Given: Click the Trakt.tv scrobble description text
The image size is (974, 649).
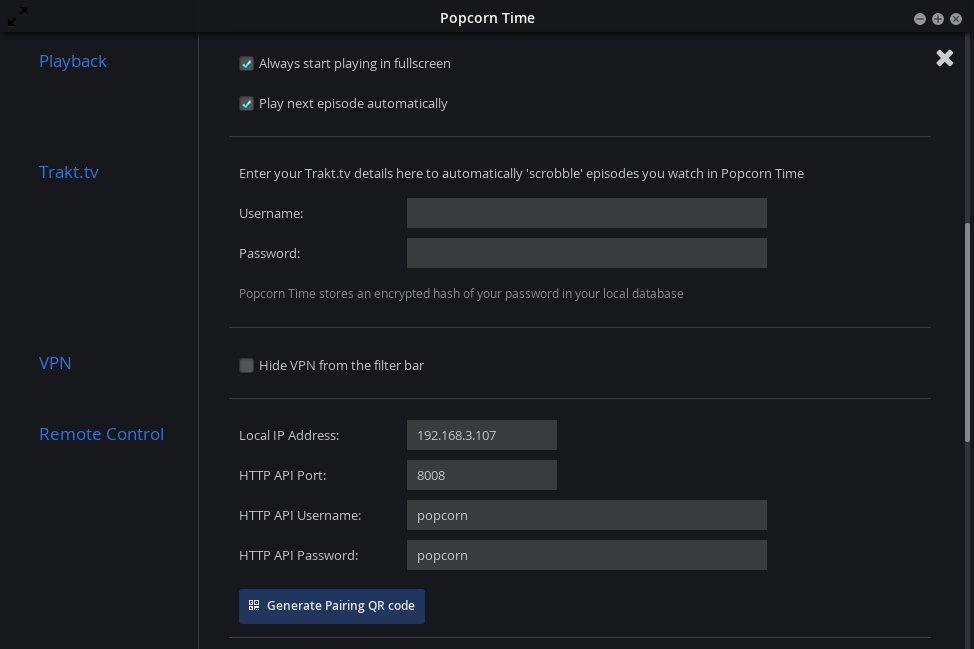Looking at the screenshot, I should 521,173.
